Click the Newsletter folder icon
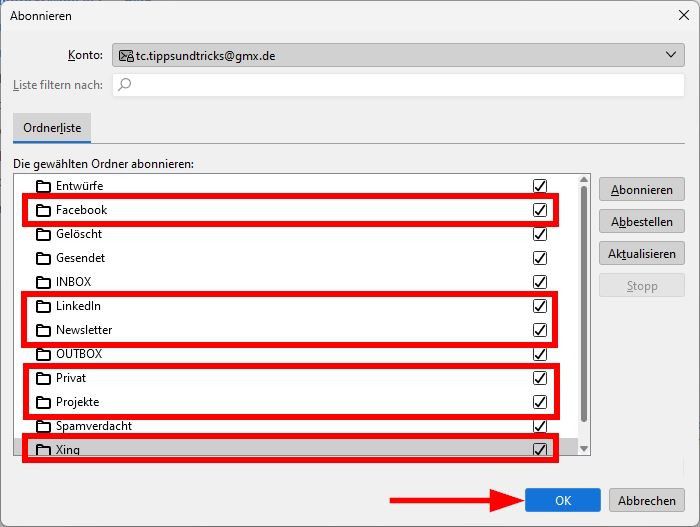The width and height of the screenshot is (700, 527). [x=43, y=330]
